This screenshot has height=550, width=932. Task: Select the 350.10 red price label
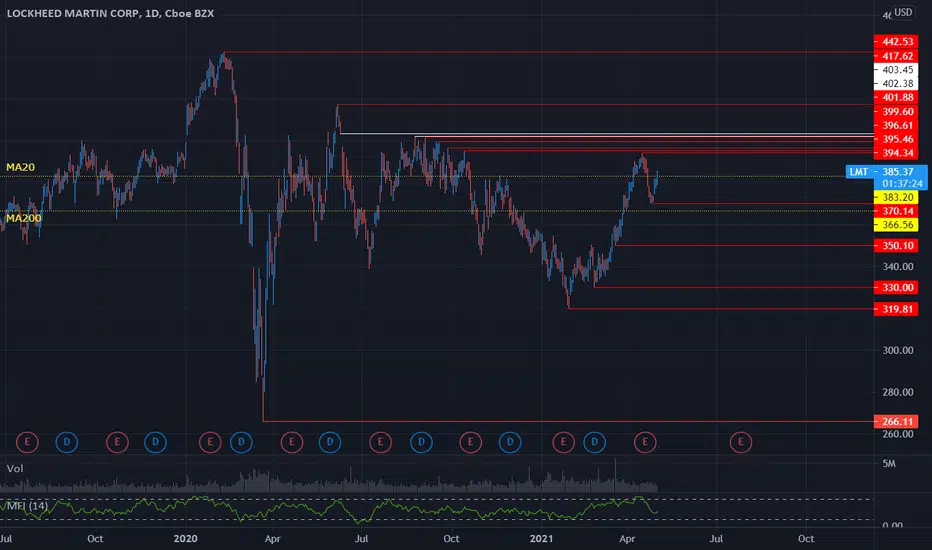896,246
